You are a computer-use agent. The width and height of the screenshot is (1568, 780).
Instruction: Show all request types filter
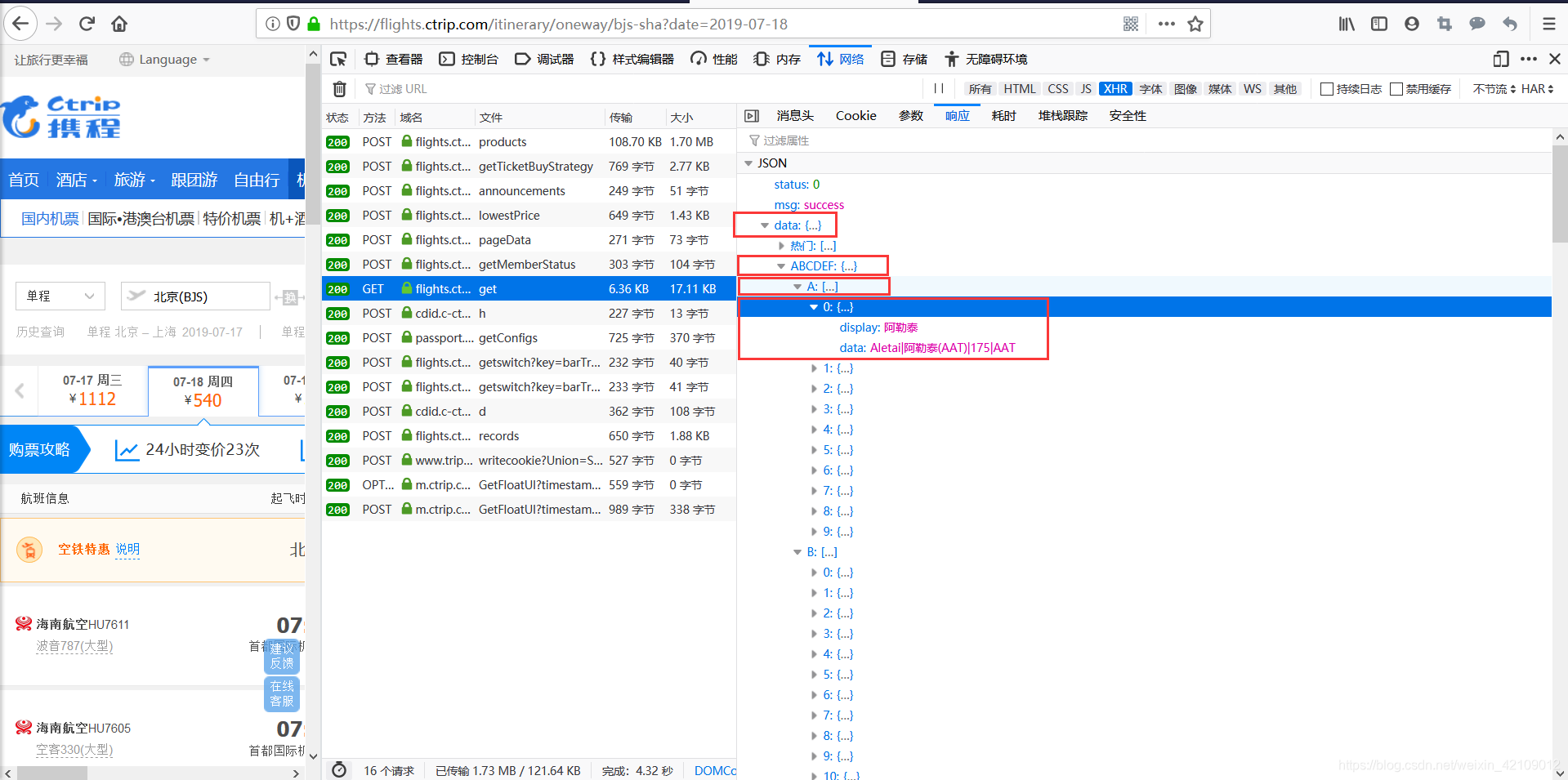click(x=980, y=89)
